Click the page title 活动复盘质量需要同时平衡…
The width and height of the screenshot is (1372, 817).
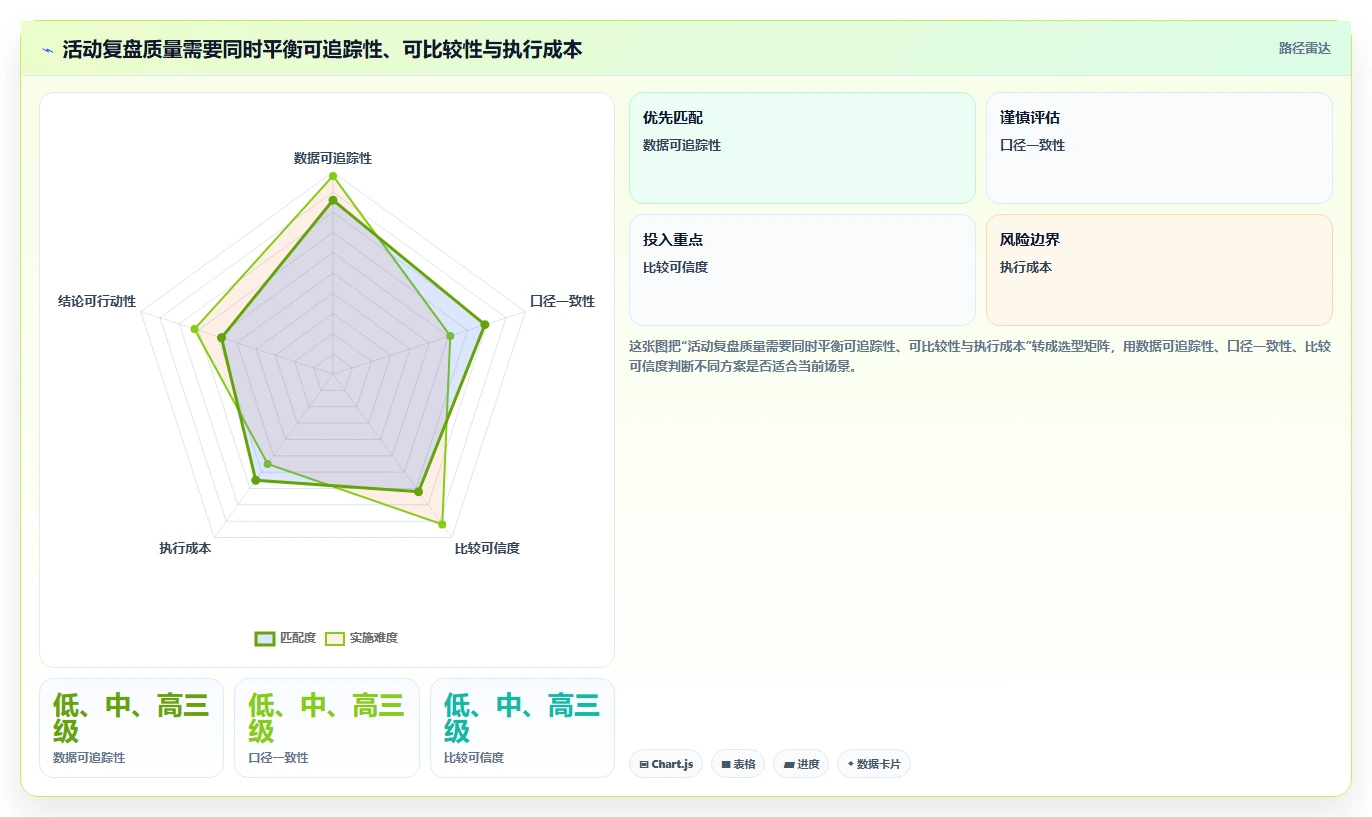click(322, 49)
